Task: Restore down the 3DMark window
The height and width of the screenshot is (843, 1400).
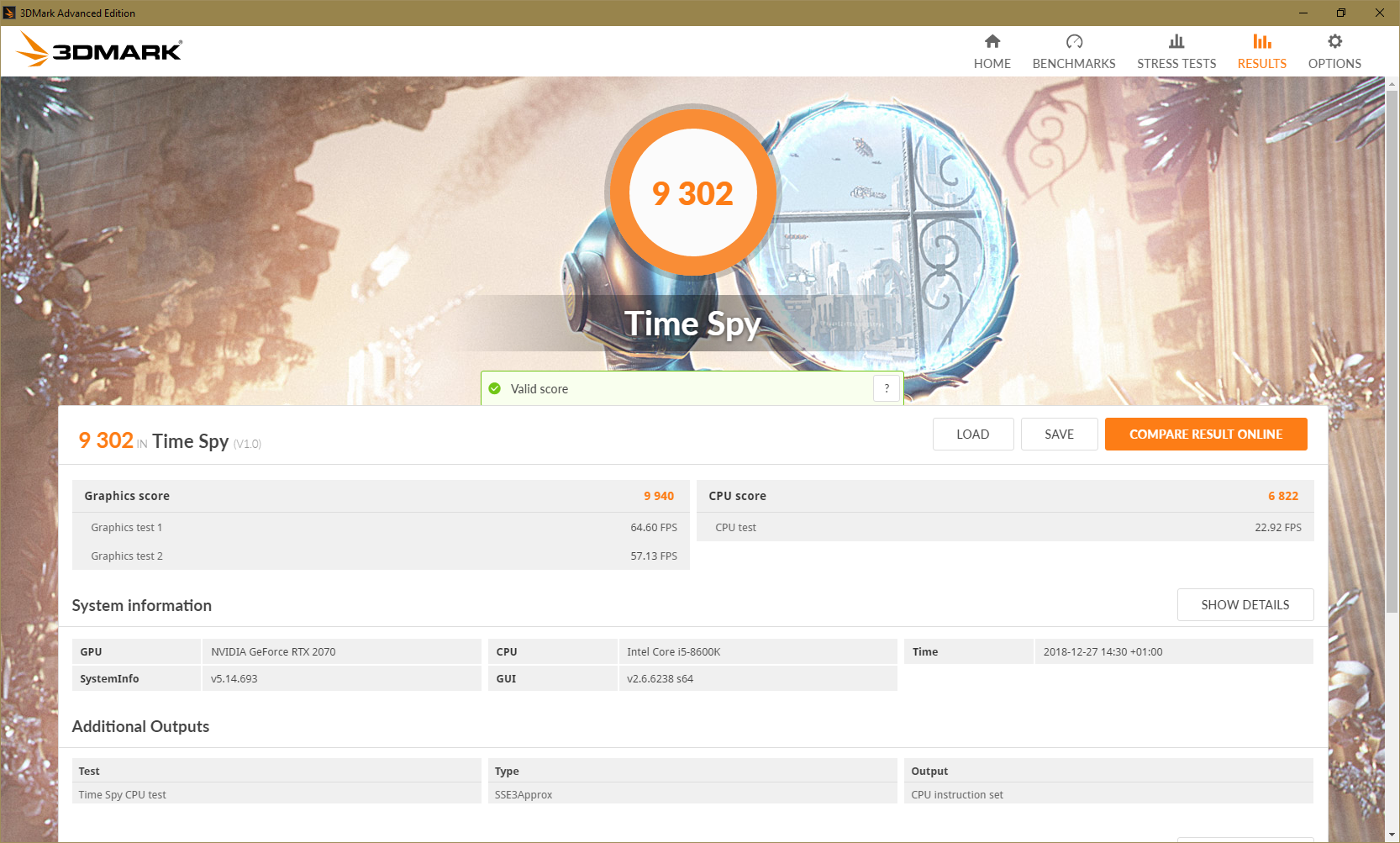Action: [x=1341, y=13]
